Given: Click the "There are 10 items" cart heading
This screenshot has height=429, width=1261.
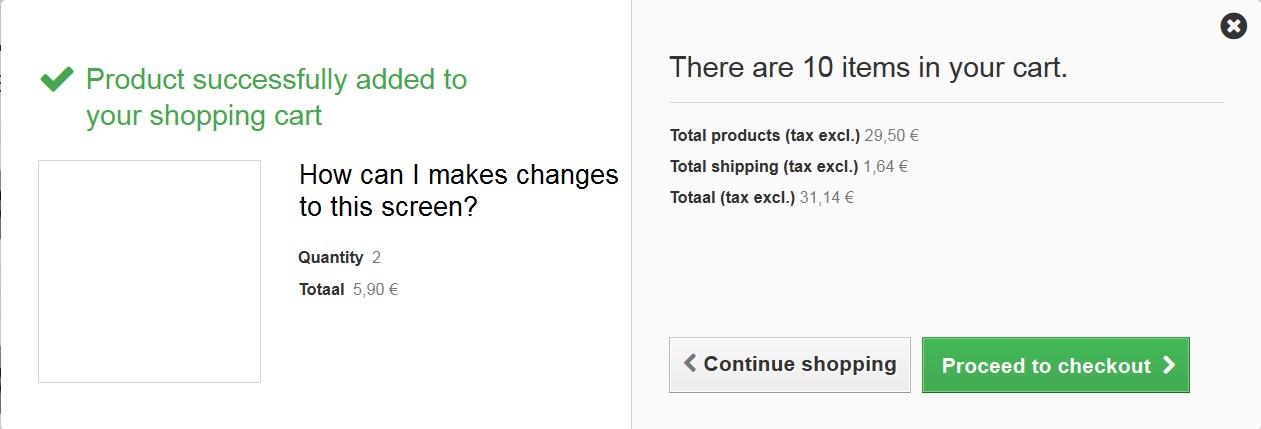Looking at the screenshot, I should point(868,68).
